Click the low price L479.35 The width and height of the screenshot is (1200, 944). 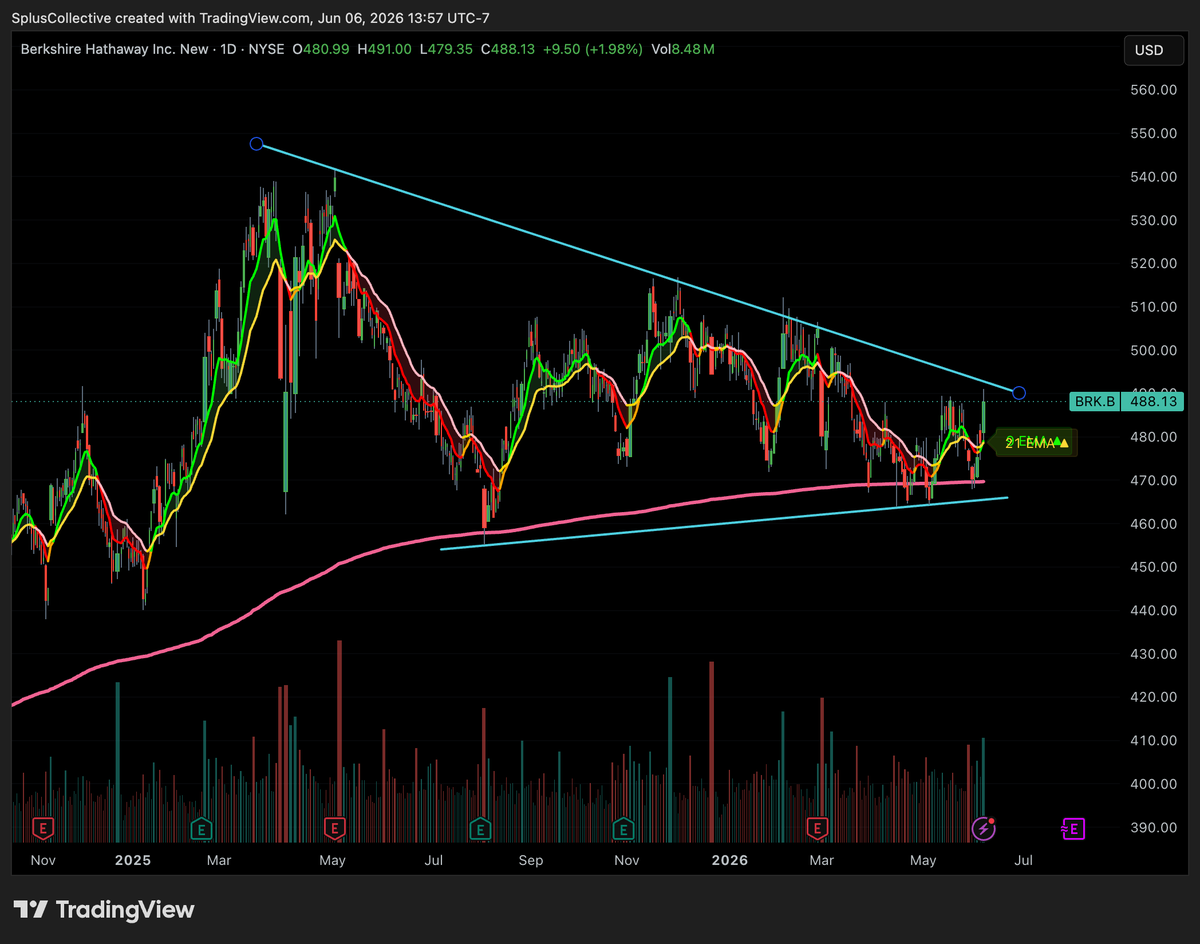[x=446, y=49]
